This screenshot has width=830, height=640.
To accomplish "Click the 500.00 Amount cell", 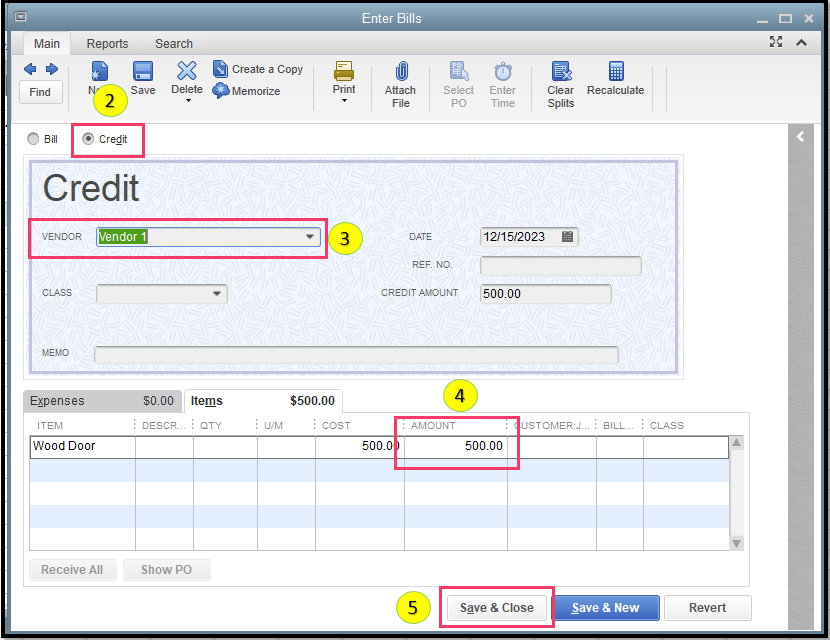I will [456, 446].
